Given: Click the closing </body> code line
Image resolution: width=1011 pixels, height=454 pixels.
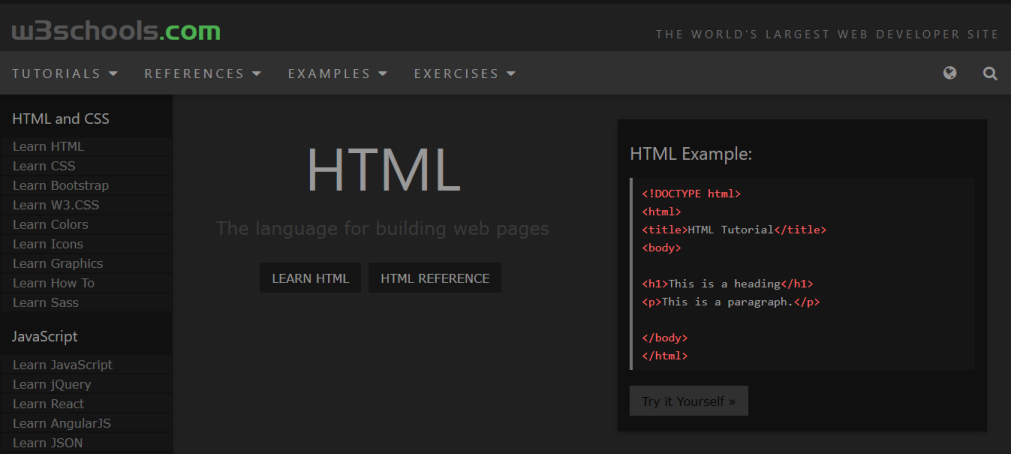Looking at the screenshot, I should (x=665, y=337).
